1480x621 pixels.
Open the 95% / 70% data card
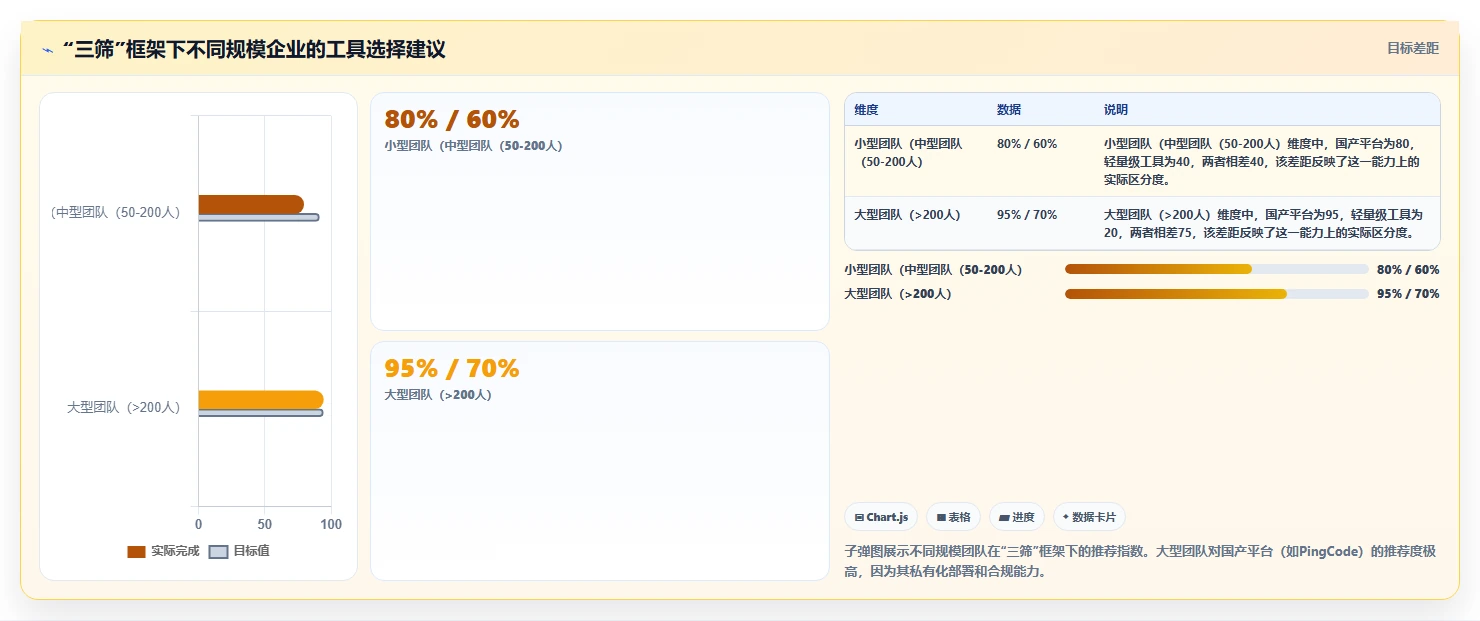pos(600,461)
